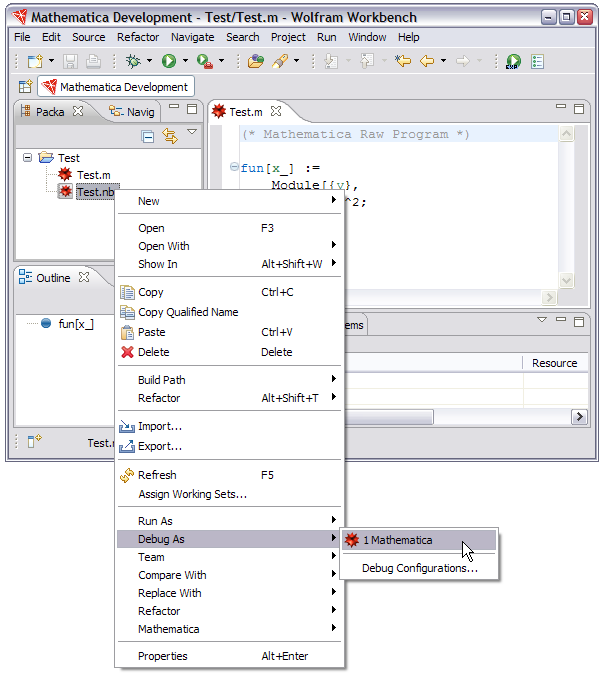Open the Back history dropdown arrow

click(443, 61)
